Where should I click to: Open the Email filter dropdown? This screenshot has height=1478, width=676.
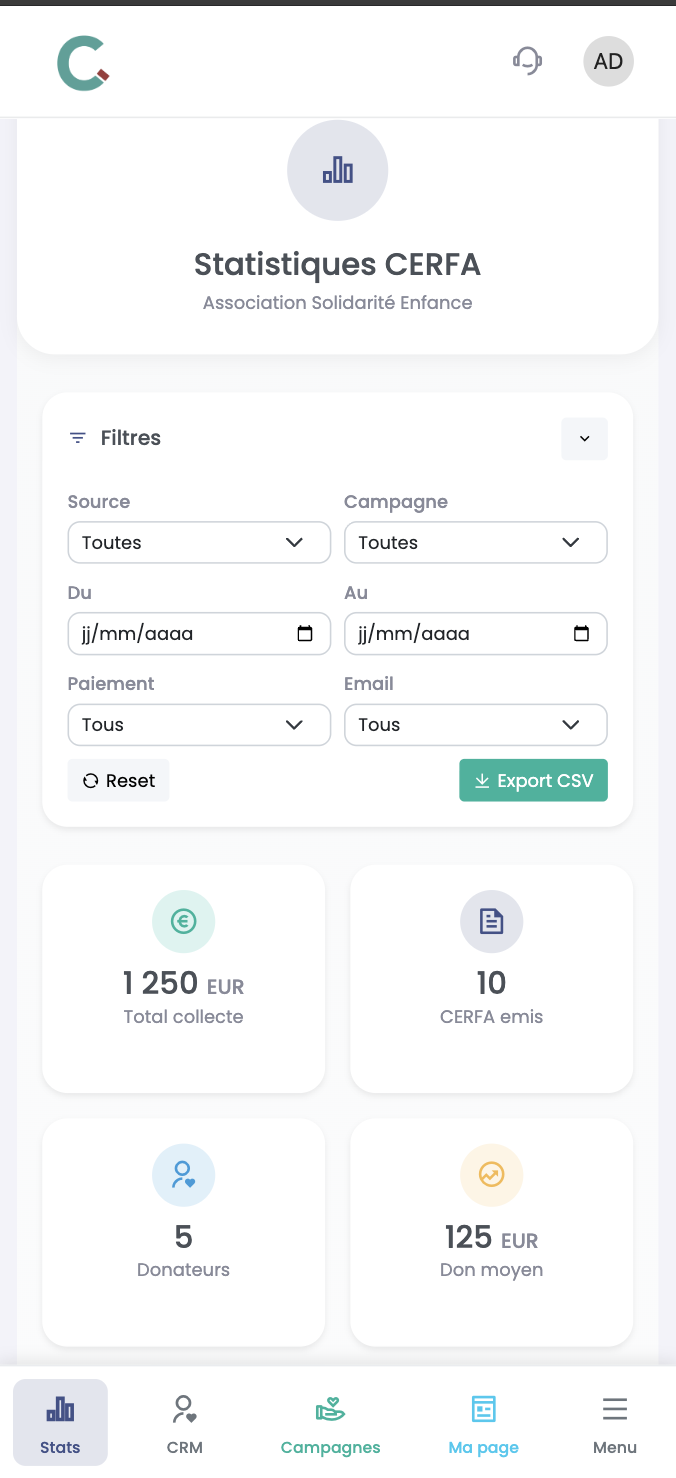coord(475,724)
